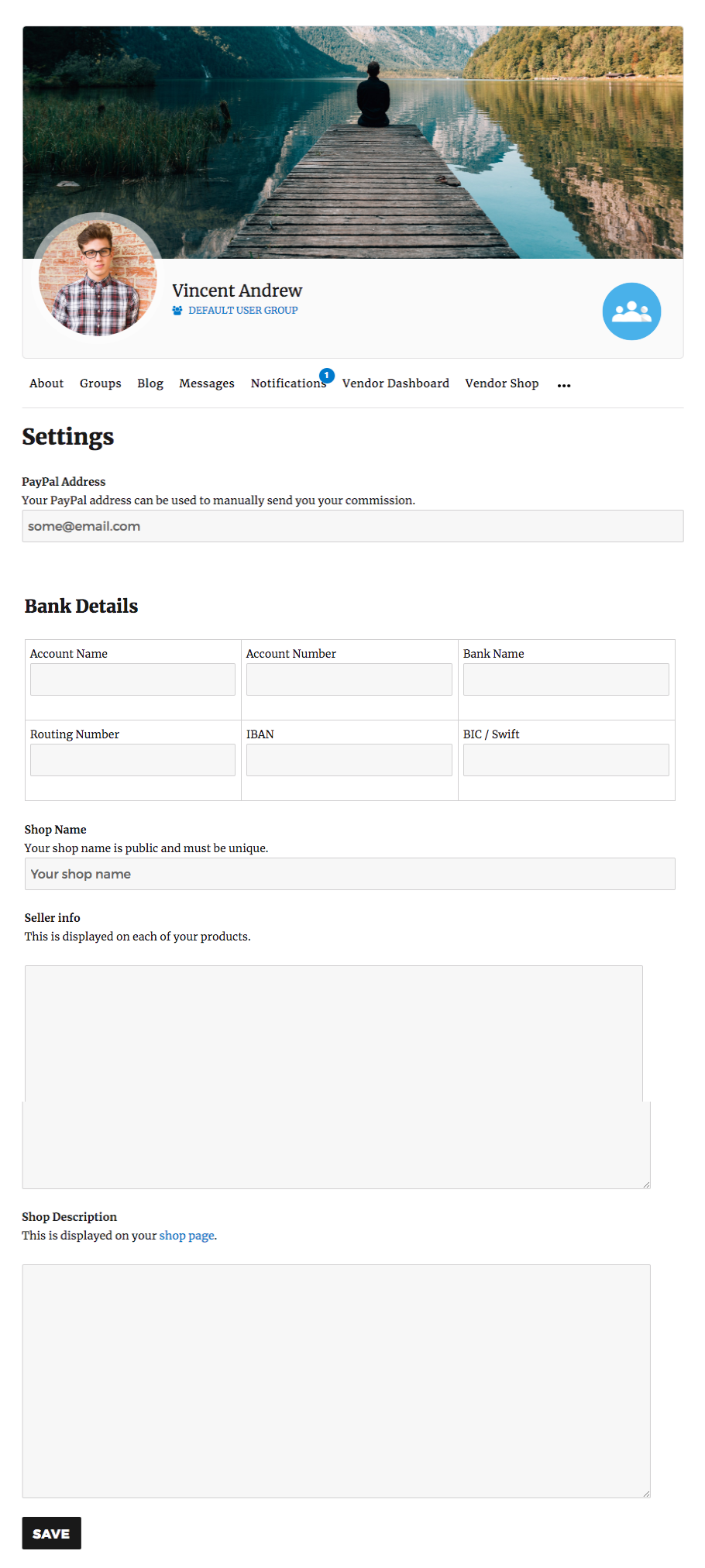Click the IBAN input field
705x1568 pixels.
[x=349, y=760]
